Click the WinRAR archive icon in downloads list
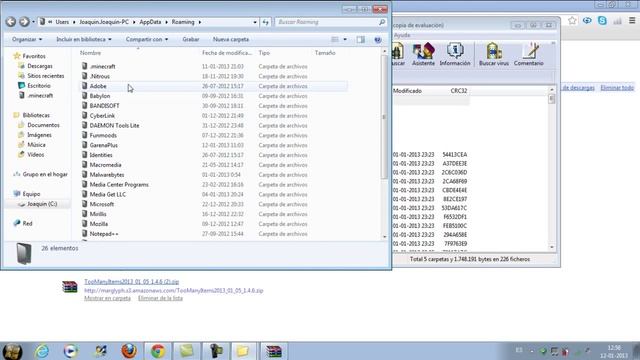Screen dimensions: 640x360 (x=70, y=287)
